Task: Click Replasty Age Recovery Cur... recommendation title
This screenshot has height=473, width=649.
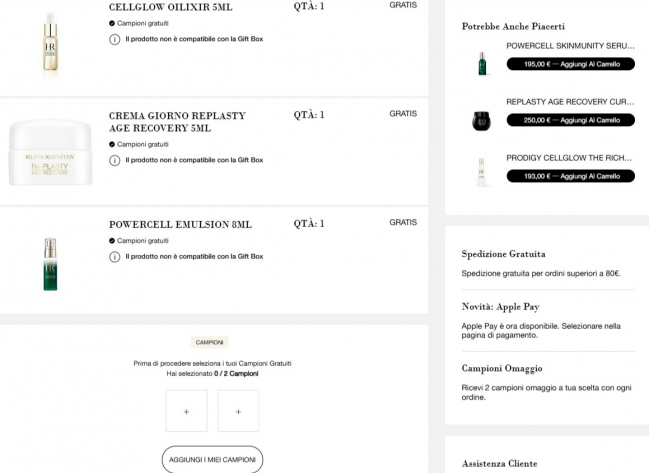Action: [x=570, y=102]
